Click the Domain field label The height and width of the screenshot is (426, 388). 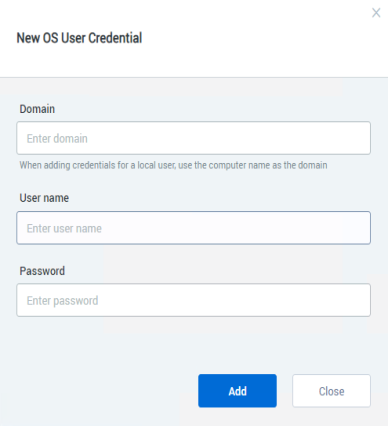[37, 109]
